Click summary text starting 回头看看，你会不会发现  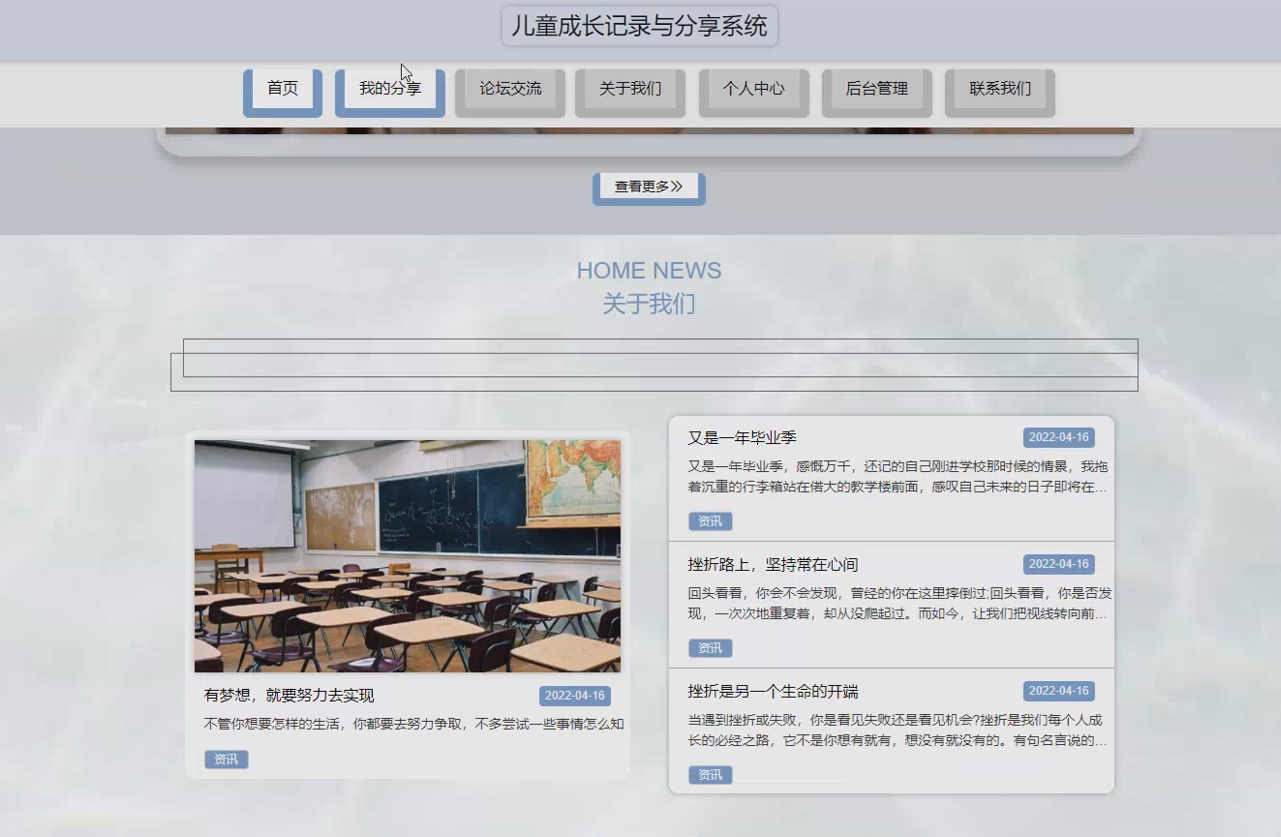[x=899, y=604]
